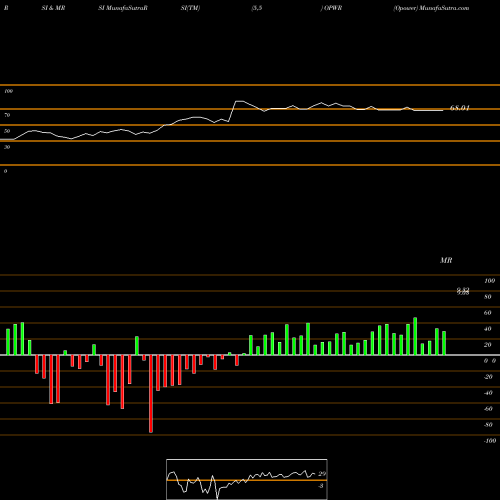Click the SI MunafaSutraR header text
500x500 pixels.
(x=123, y=8)
